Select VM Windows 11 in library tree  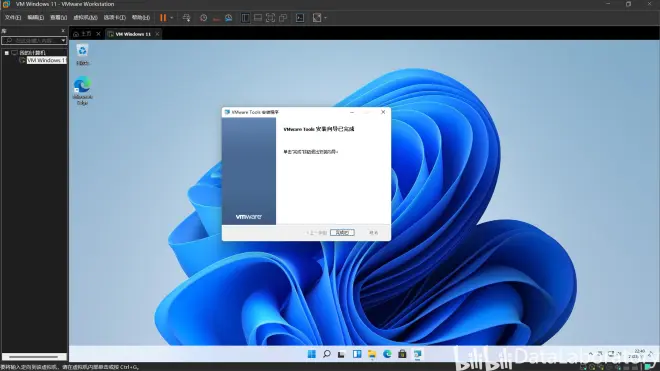pos(46,61)
